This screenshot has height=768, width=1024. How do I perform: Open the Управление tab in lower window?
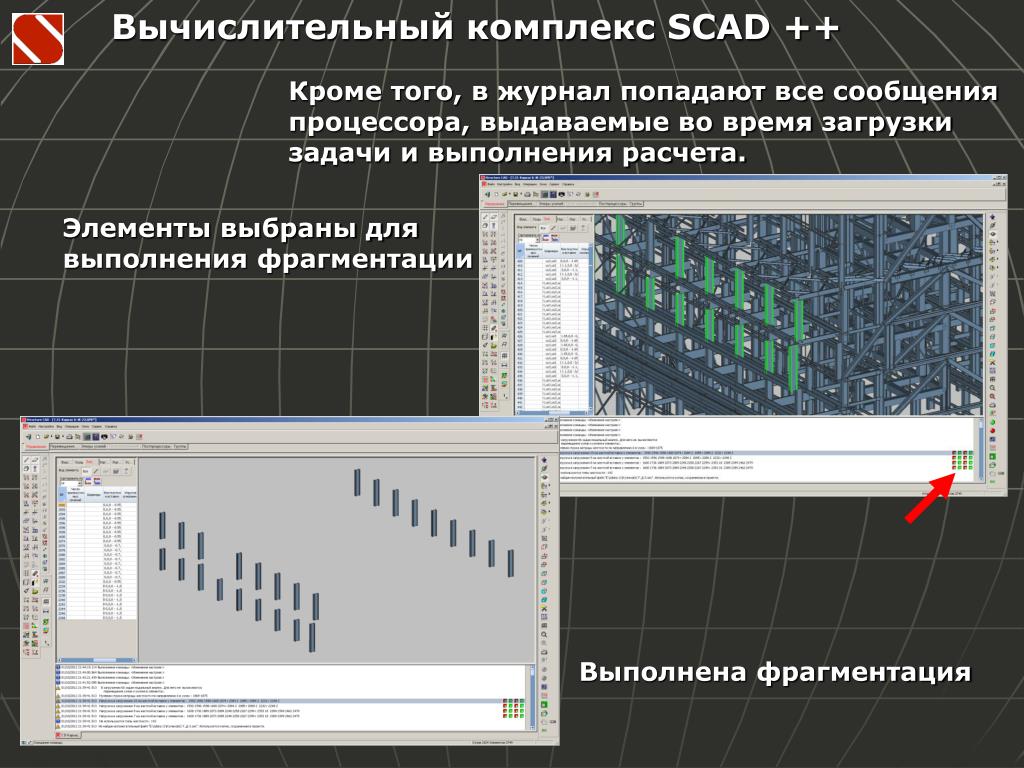click(x=36, y=447)
